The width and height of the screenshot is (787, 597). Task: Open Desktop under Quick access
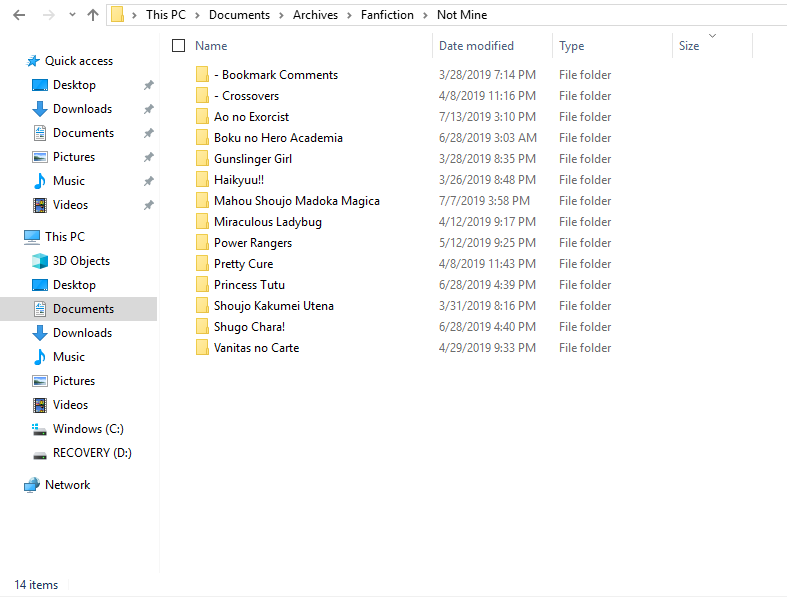[74, 85]
